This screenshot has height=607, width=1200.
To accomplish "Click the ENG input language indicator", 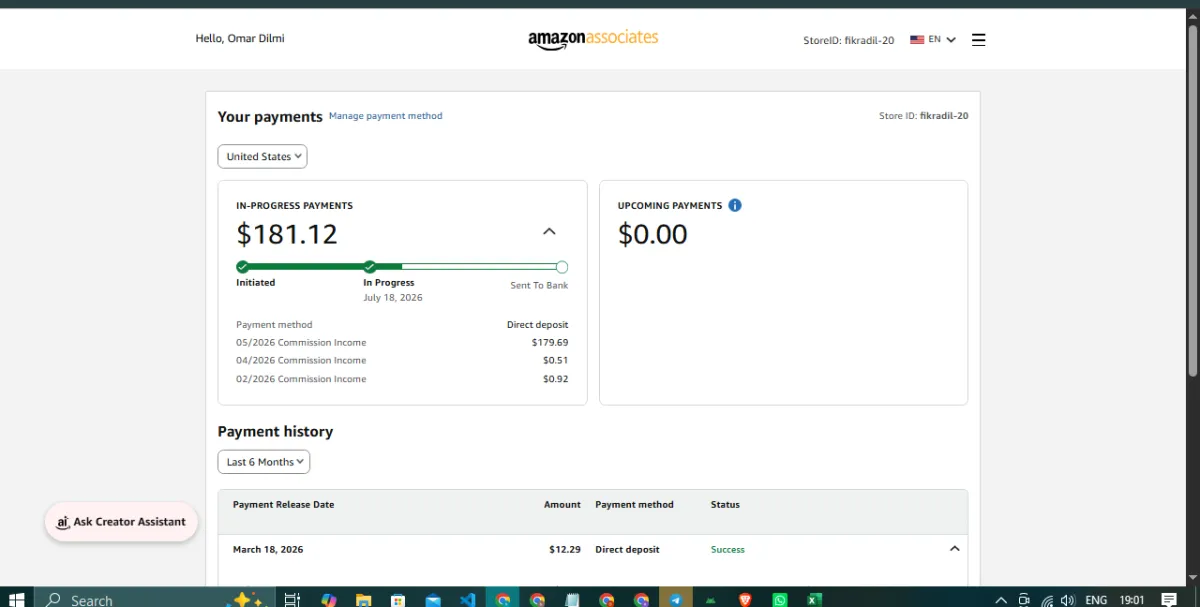I will (1096, 600).
